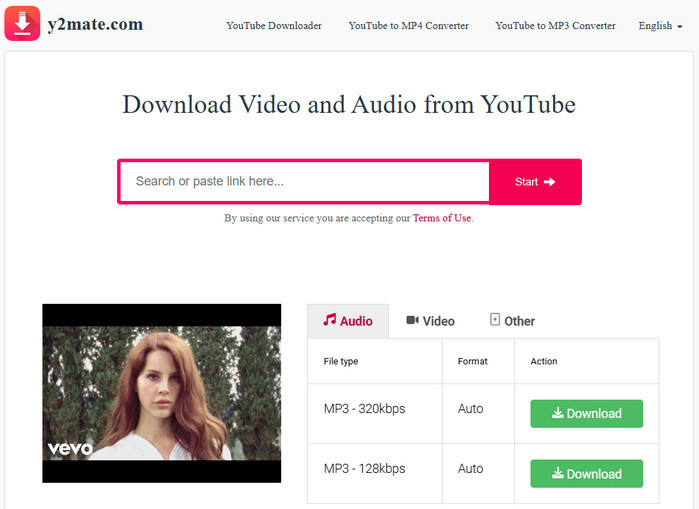Go to YouTube to MP4 Converter
The height and width of the screenshot is (509, 699).
pyautogui.click(x=408, y=25)
